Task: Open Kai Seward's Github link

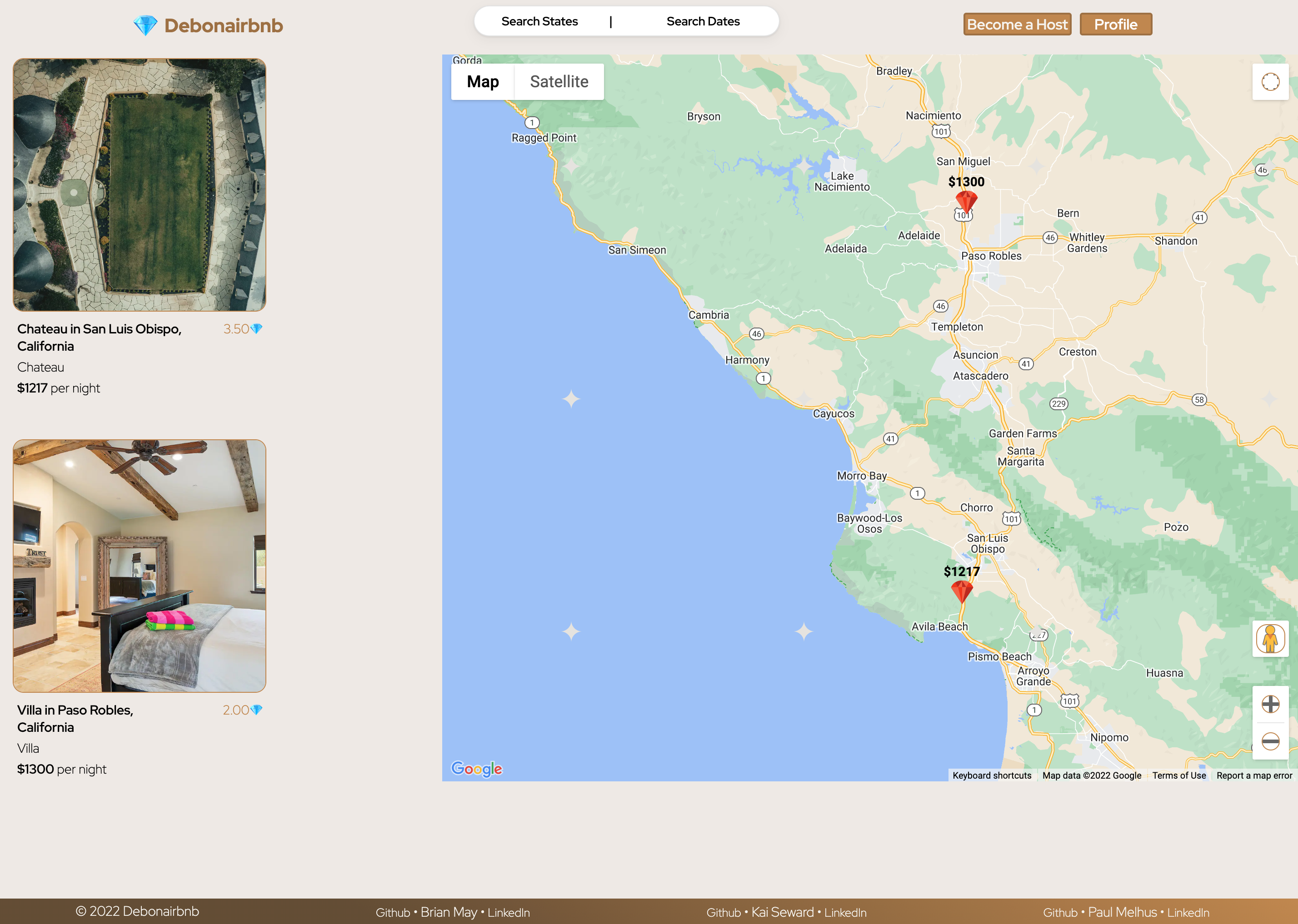Action: [x=723, y=913]
